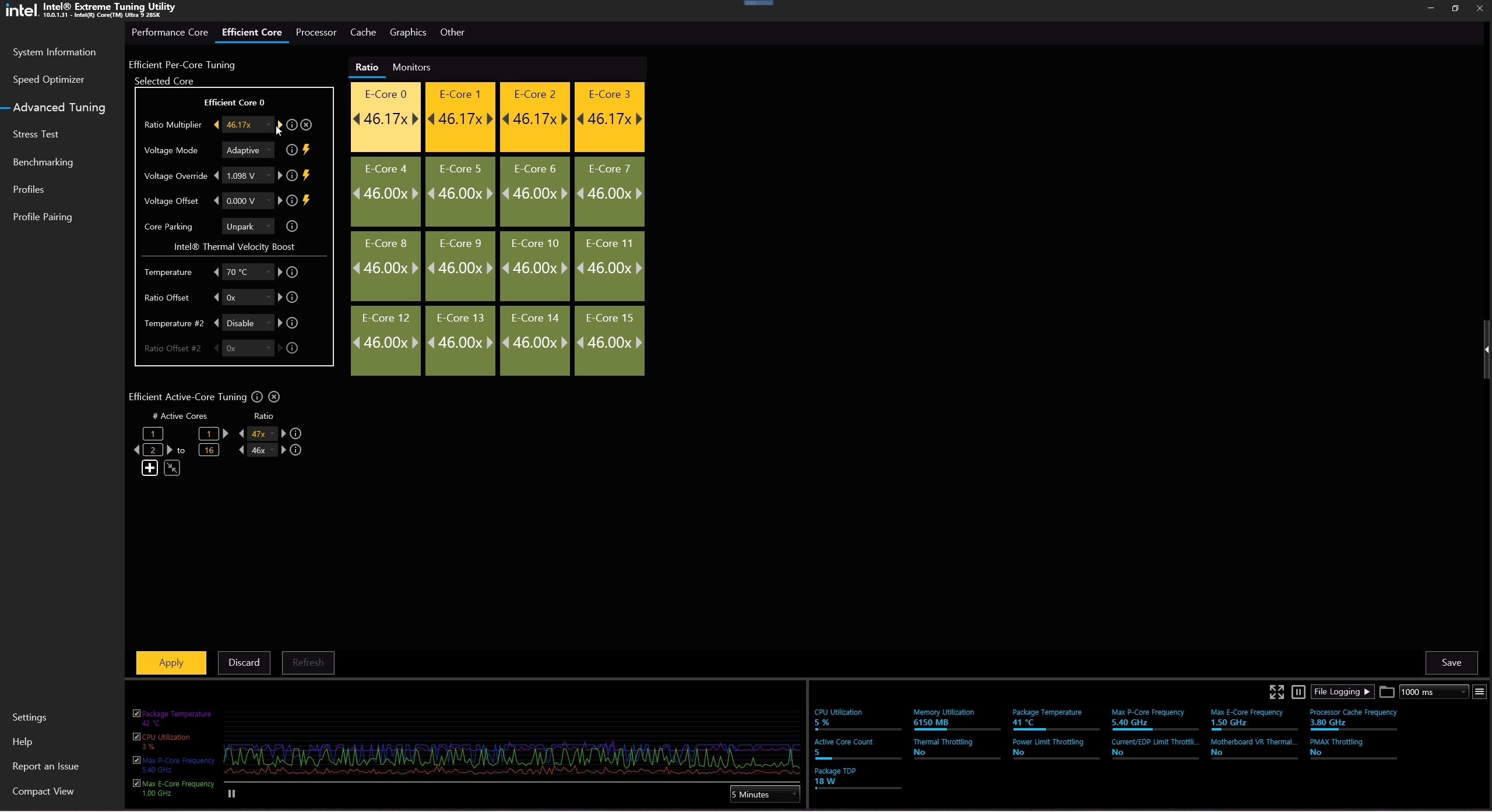Open the log folder icon
The width and height of the screenshot is (1492, 812).
point(1387,691)
